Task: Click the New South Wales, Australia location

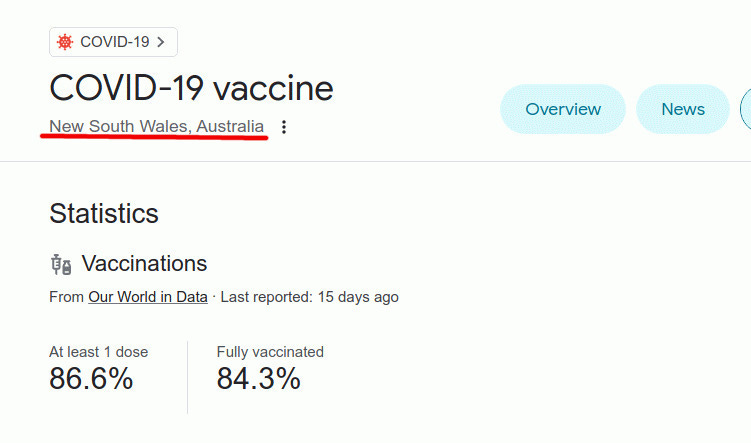Action: tap(157, 126)
